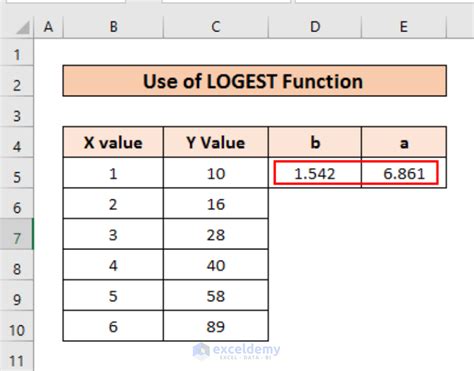Click the 'Y Value' header cell
The height and width of the screenshot is (371, 474).
click(216, 143)
